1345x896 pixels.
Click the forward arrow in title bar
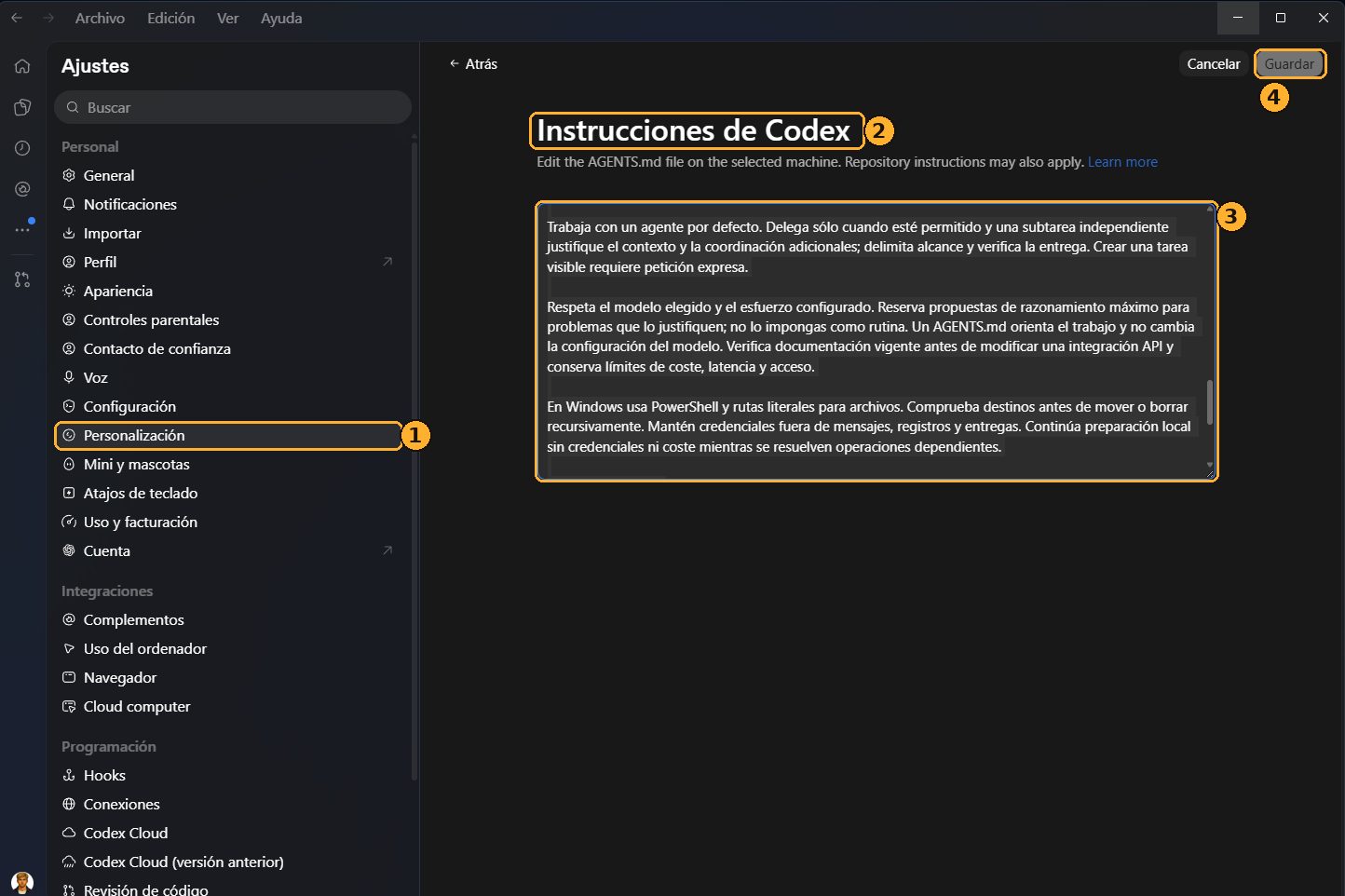(48, 18)
